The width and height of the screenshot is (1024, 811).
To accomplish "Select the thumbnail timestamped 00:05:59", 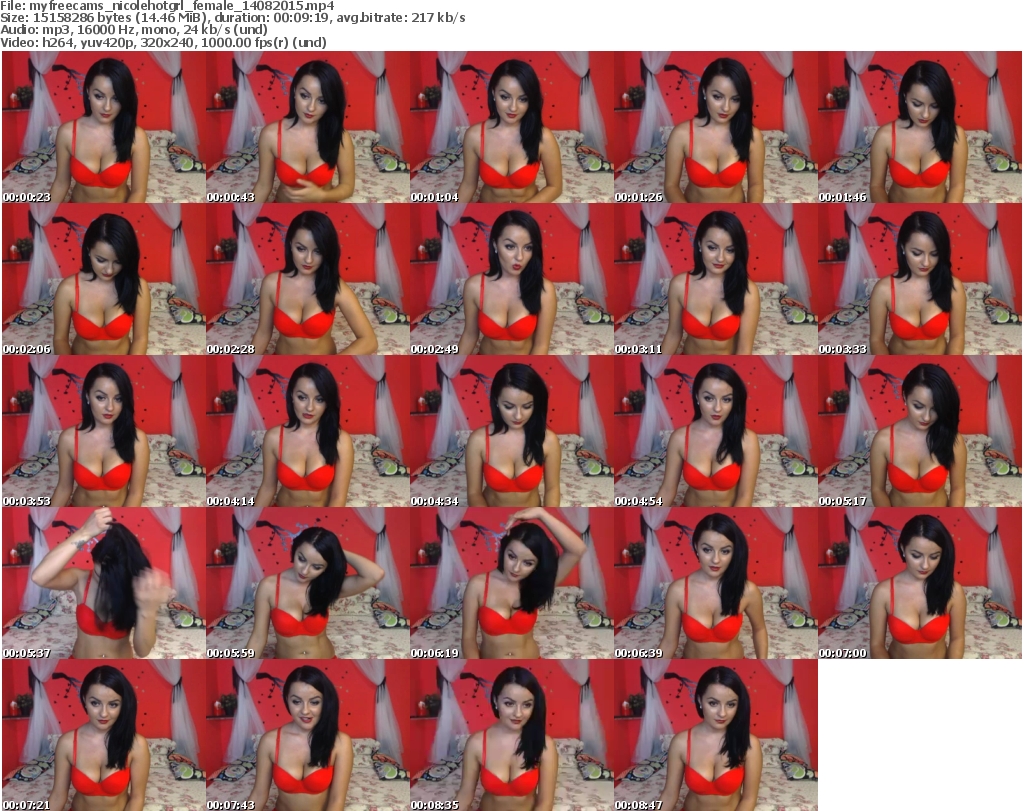I will (x=308, y=583).
